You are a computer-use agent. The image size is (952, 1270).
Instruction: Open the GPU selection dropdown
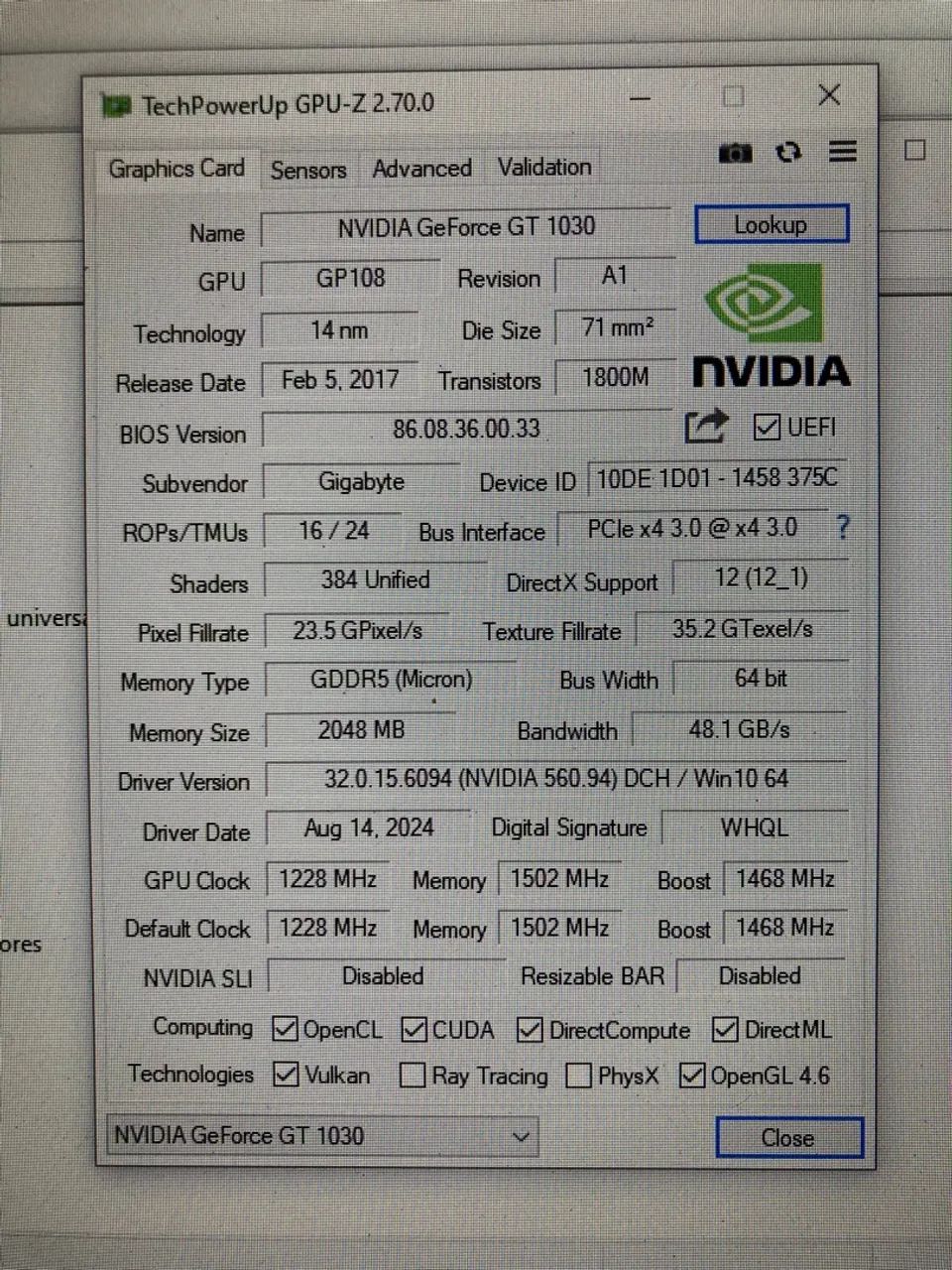point(322,1136)
